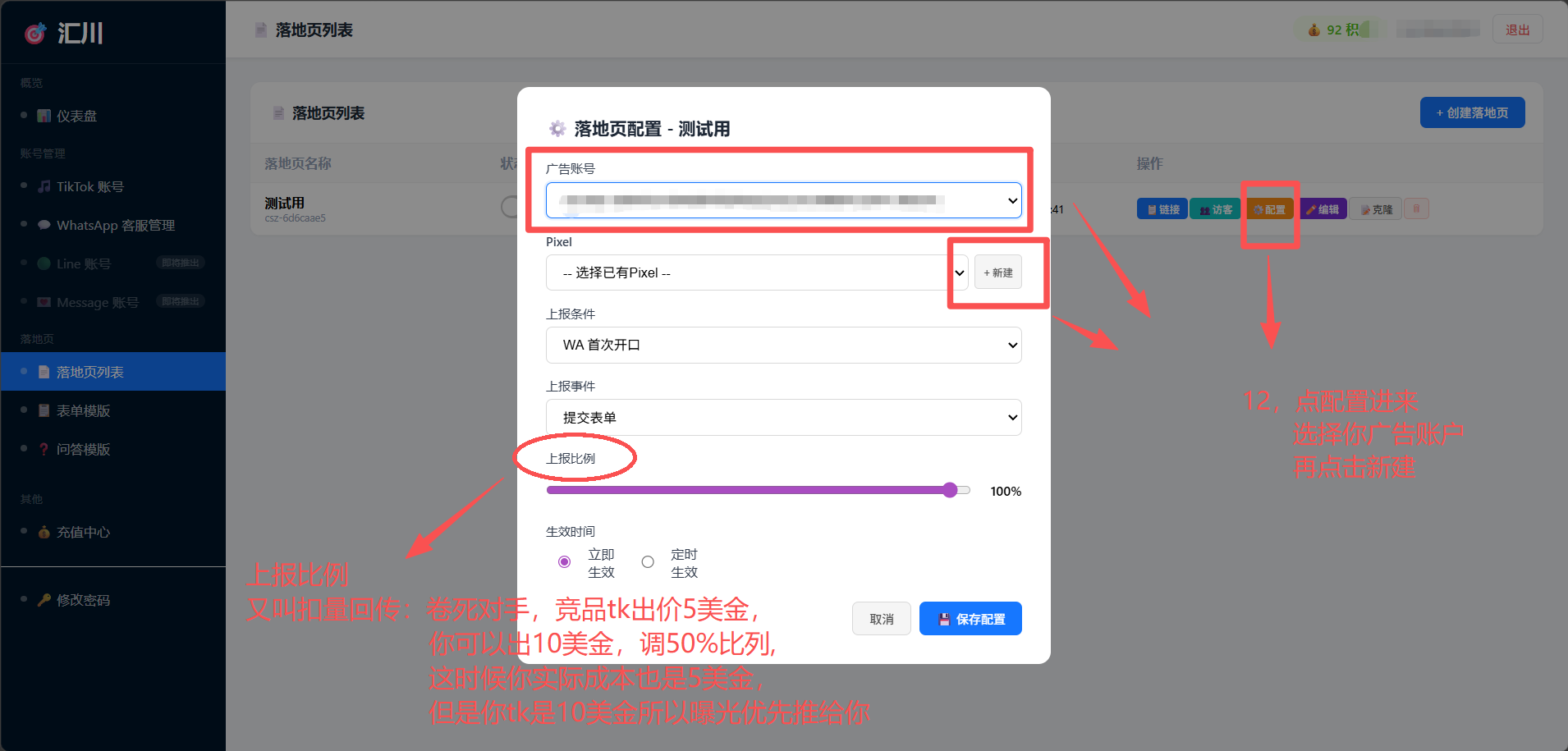Open the 上报事件 提交表单 dropdown

click(x=784, y=417)
